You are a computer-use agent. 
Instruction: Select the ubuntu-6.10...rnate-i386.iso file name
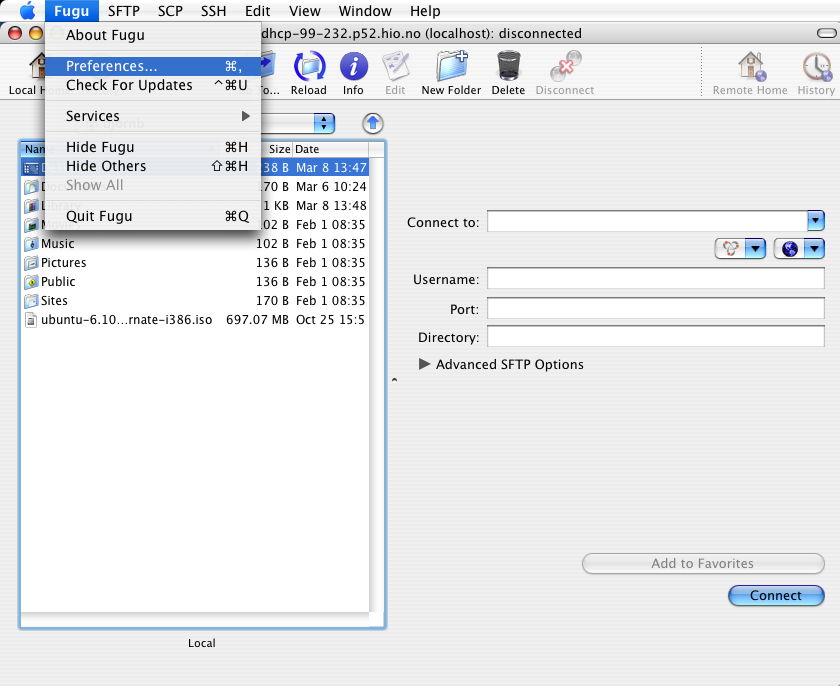coord(126,320)
